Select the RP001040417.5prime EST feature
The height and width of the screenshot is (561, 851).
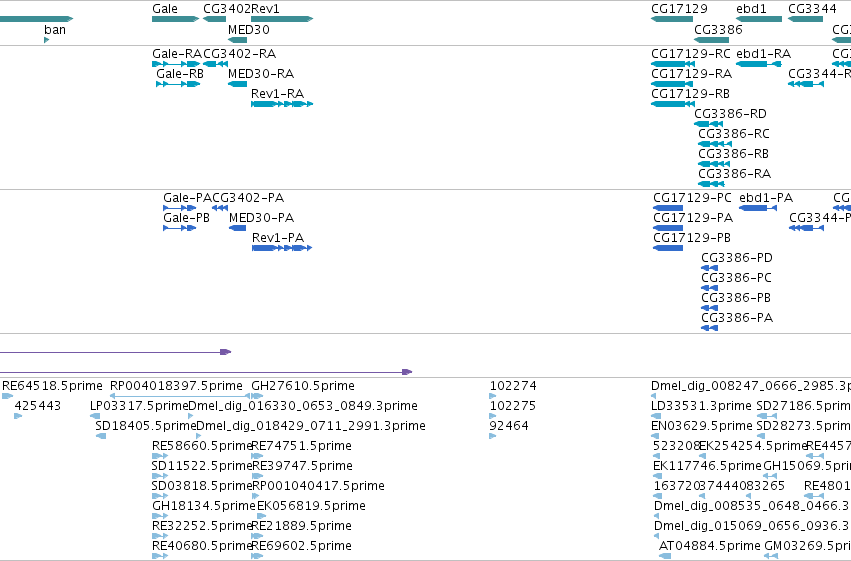tap(255, 496)
